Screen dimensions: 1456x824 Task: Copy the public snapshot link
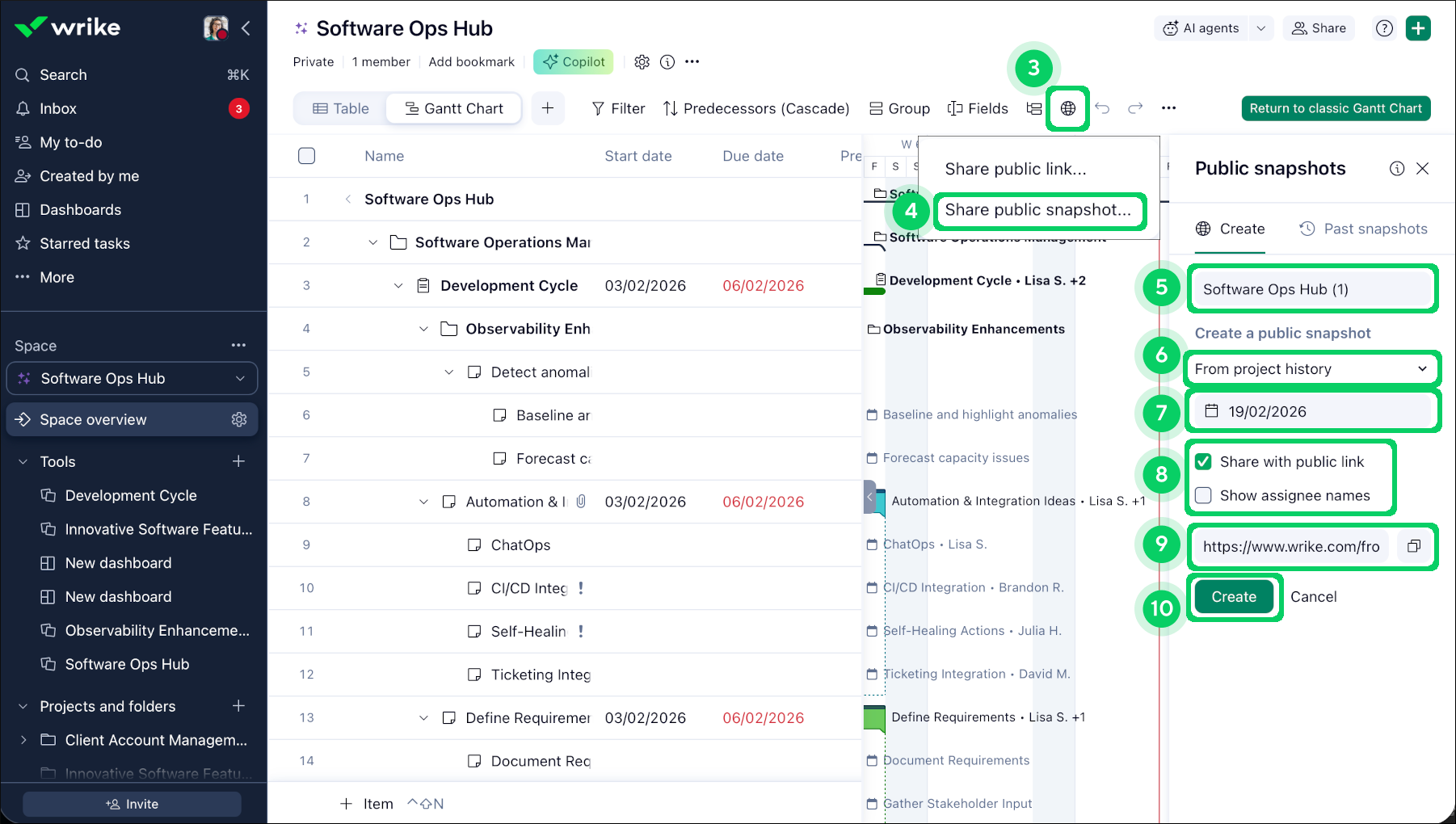(x=1413, y=547)
